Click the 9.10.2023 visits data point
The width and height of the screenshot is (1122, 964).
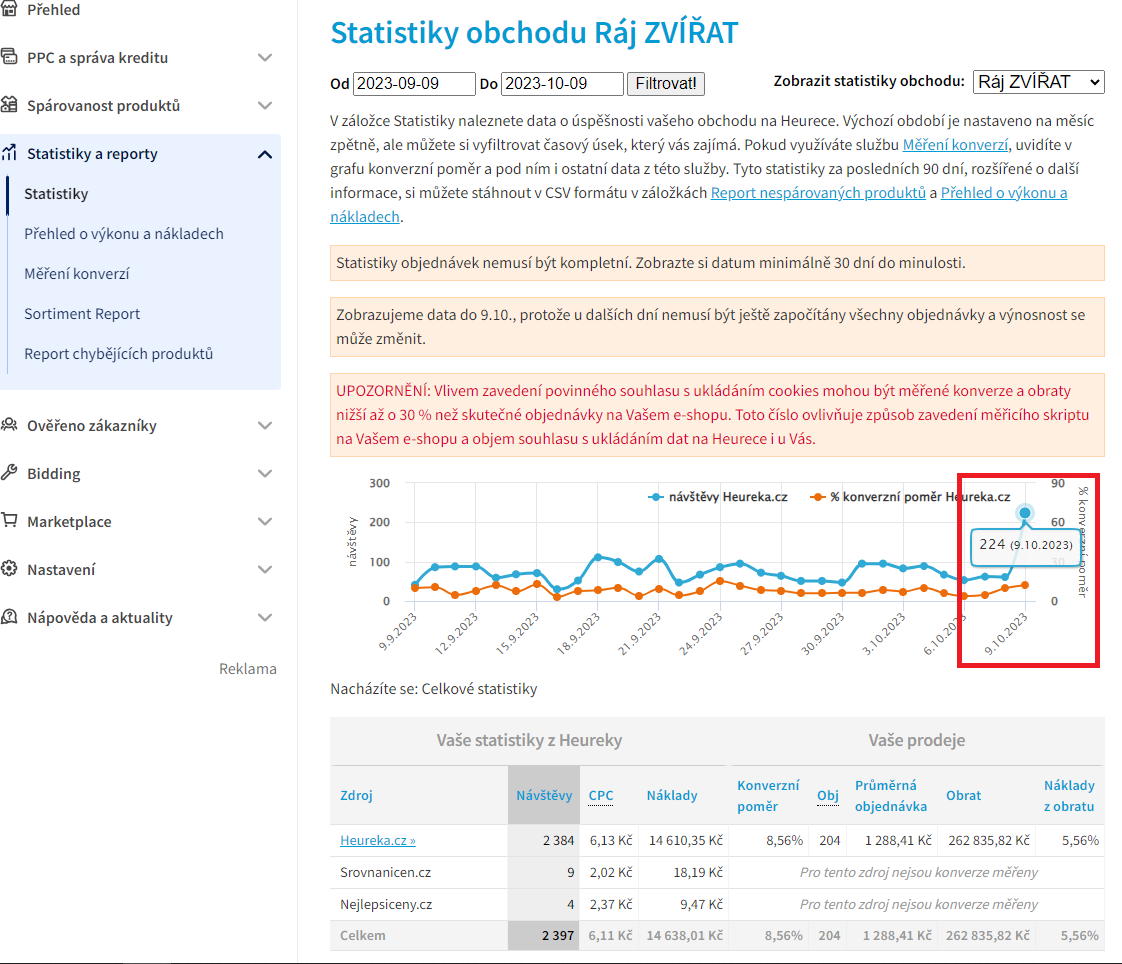1025,512
